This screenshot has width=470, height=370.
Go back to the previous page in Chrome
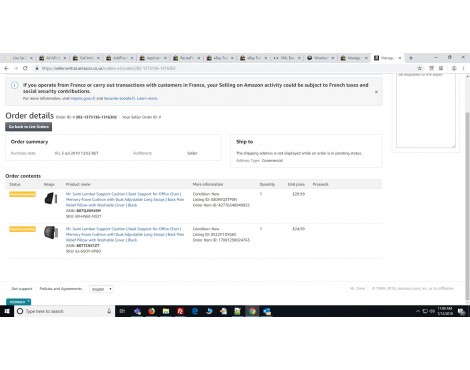7,68
